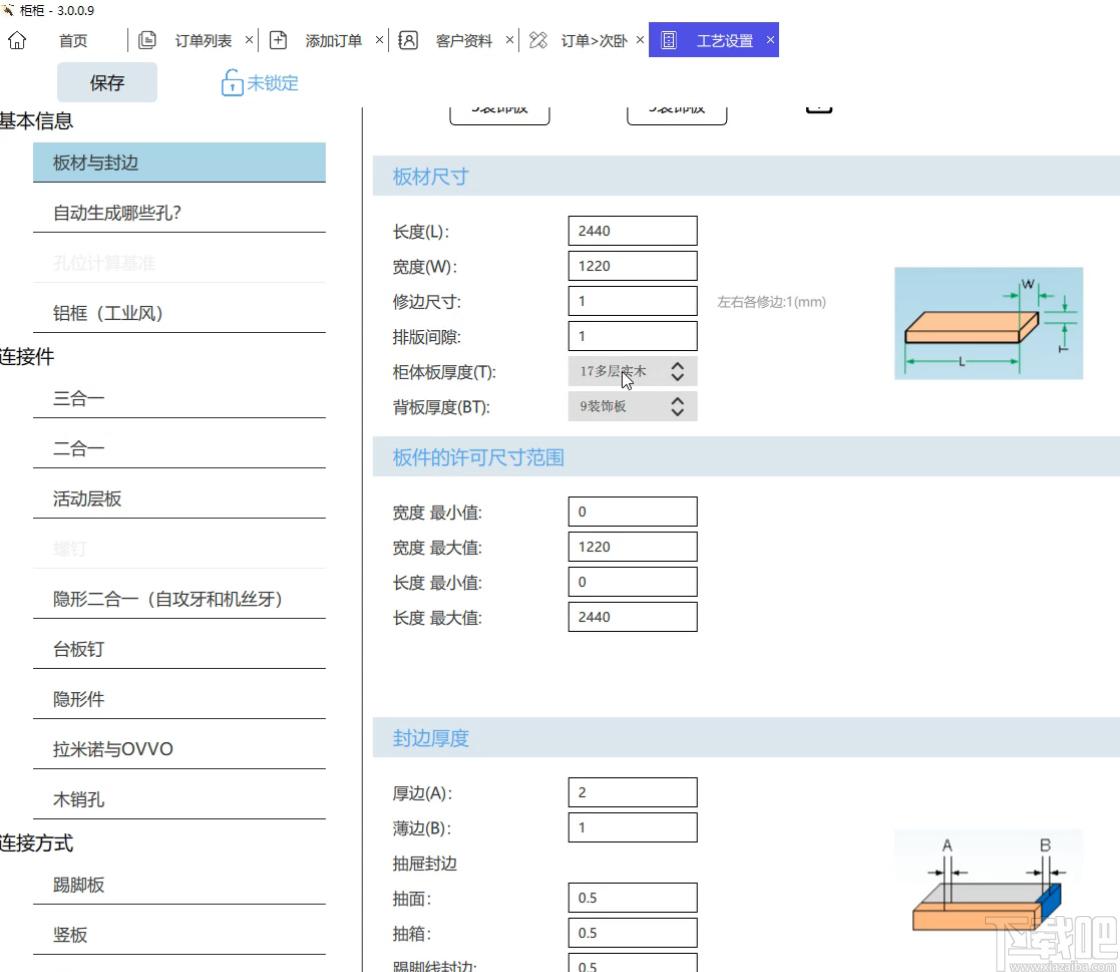Click the home icon in the tab bar
The width and height of the screenshot is (1120, 972).
[x=17, y=40]
